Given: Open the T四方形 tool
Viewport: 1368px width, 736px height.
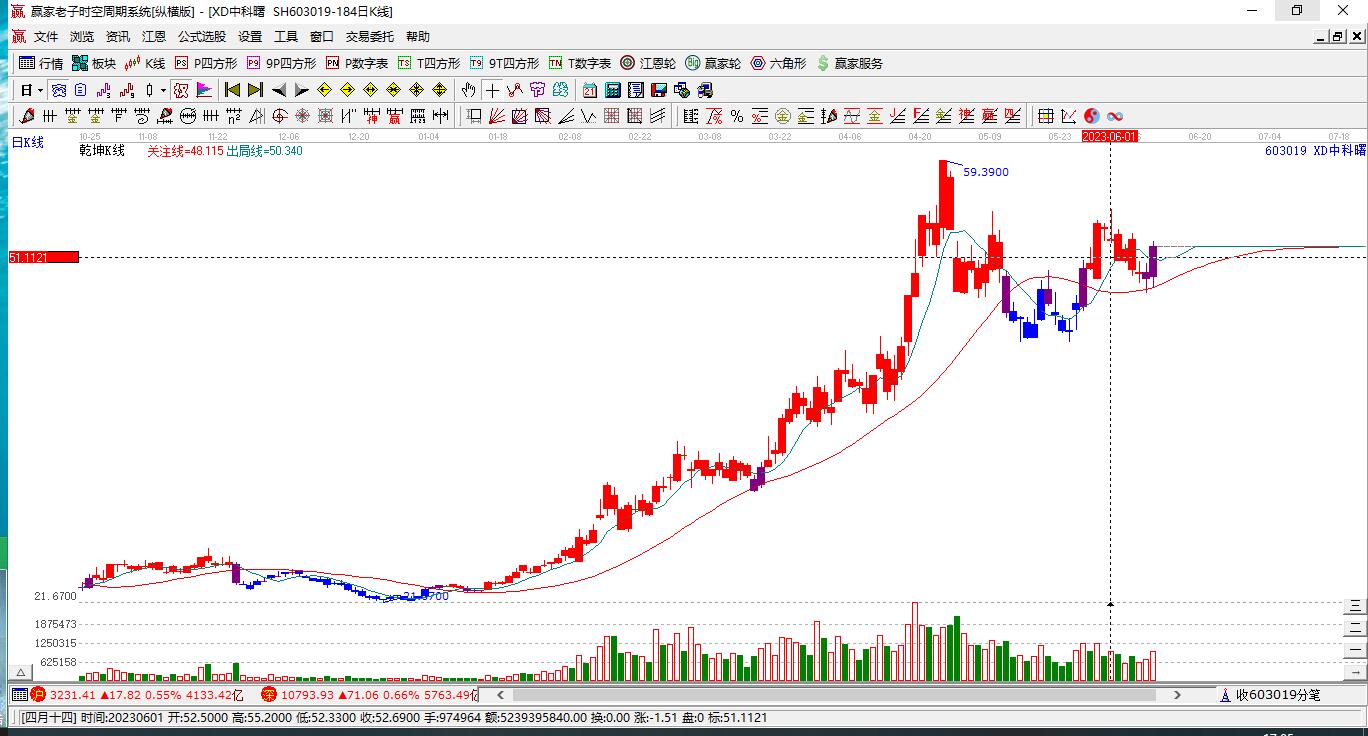Looking at the screenshot, I should [x=429, y=63].
